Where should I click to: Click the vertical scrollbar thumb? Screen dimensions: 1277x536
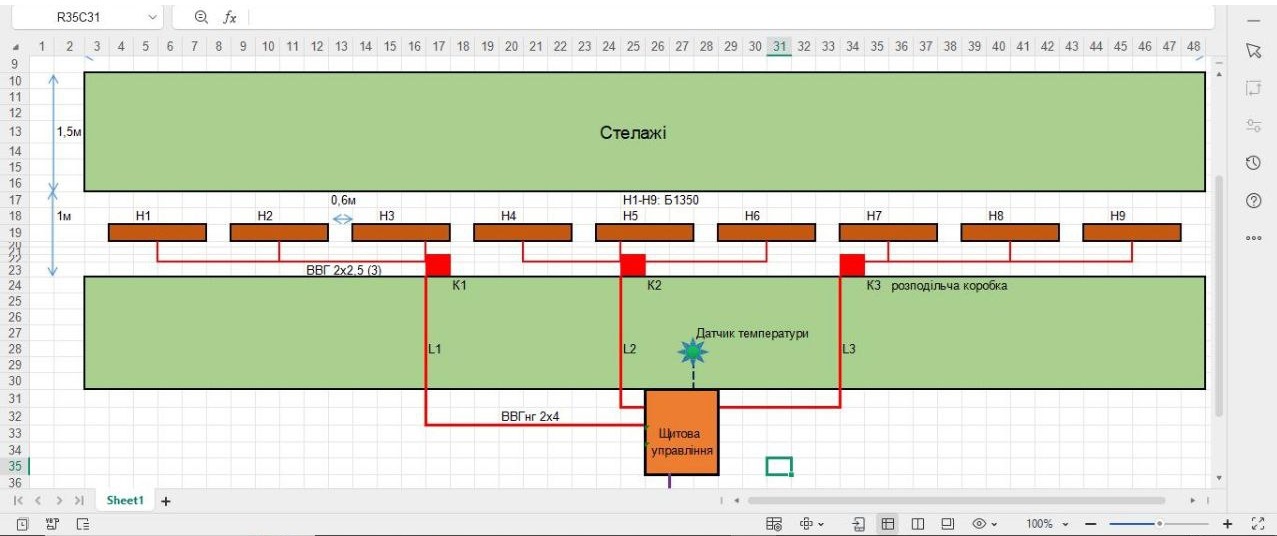coord(1217,297)
